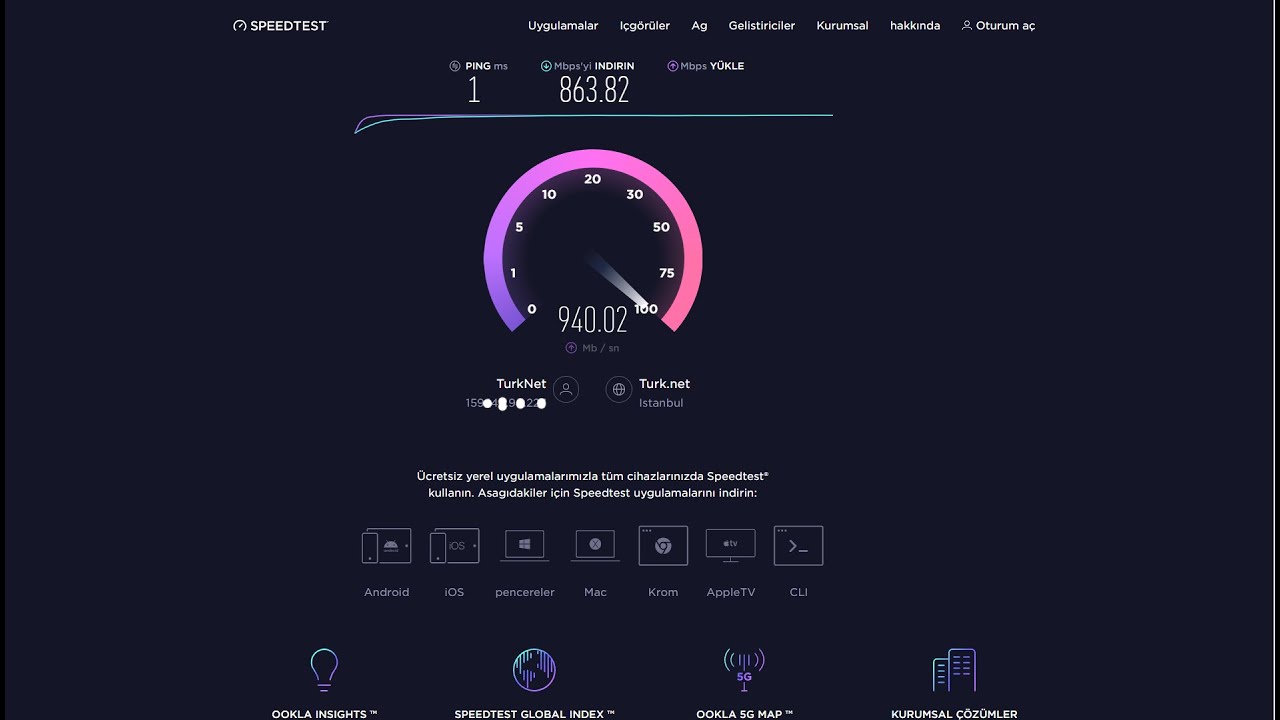Click the download result 863.82
1280x720 pixels.
(x=594, y=90)
